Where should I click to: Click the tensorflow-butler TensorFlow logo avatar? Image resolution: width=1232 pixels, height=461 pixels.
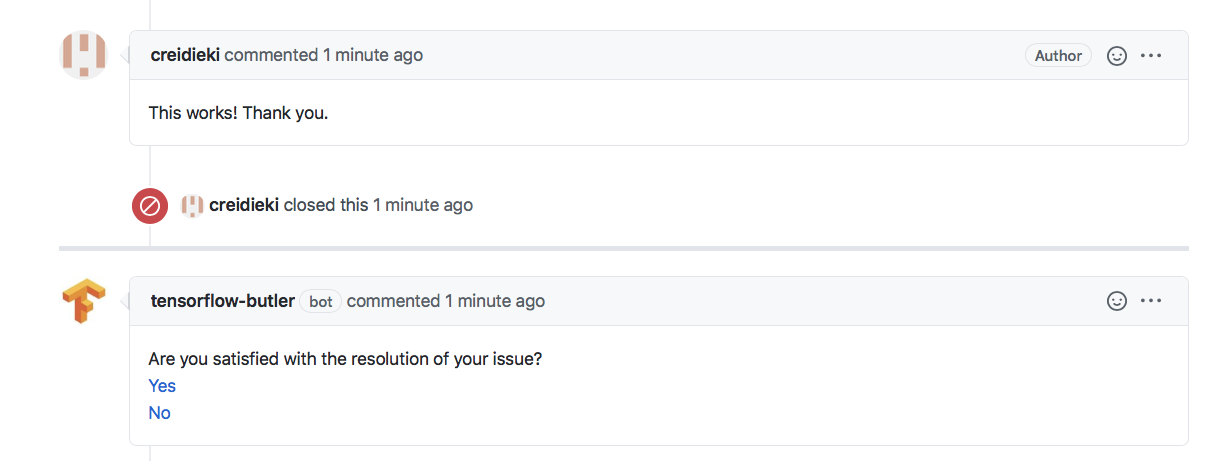pyautogui.click(x=83, y=301)
